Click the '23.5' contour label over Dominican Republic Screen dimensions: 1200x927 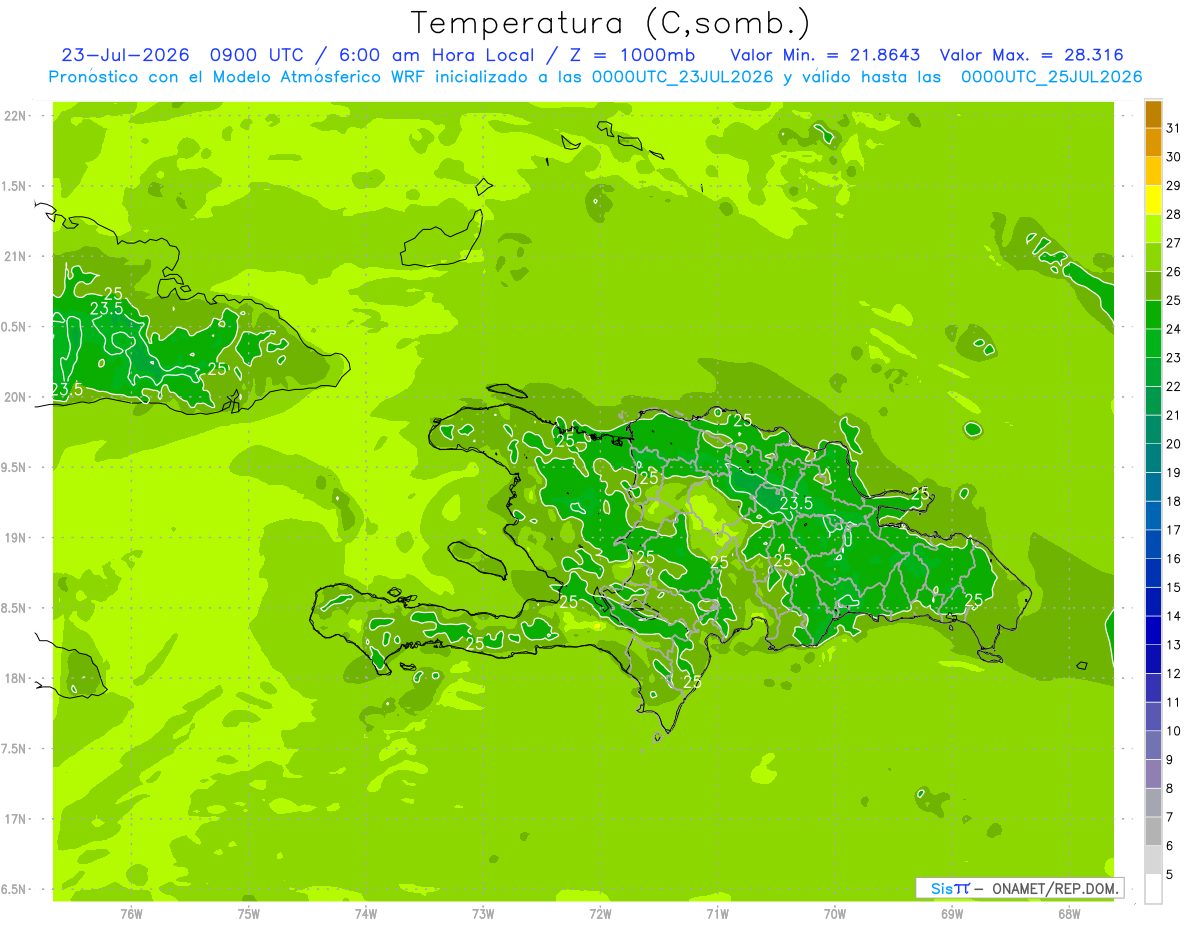[795, 503]
